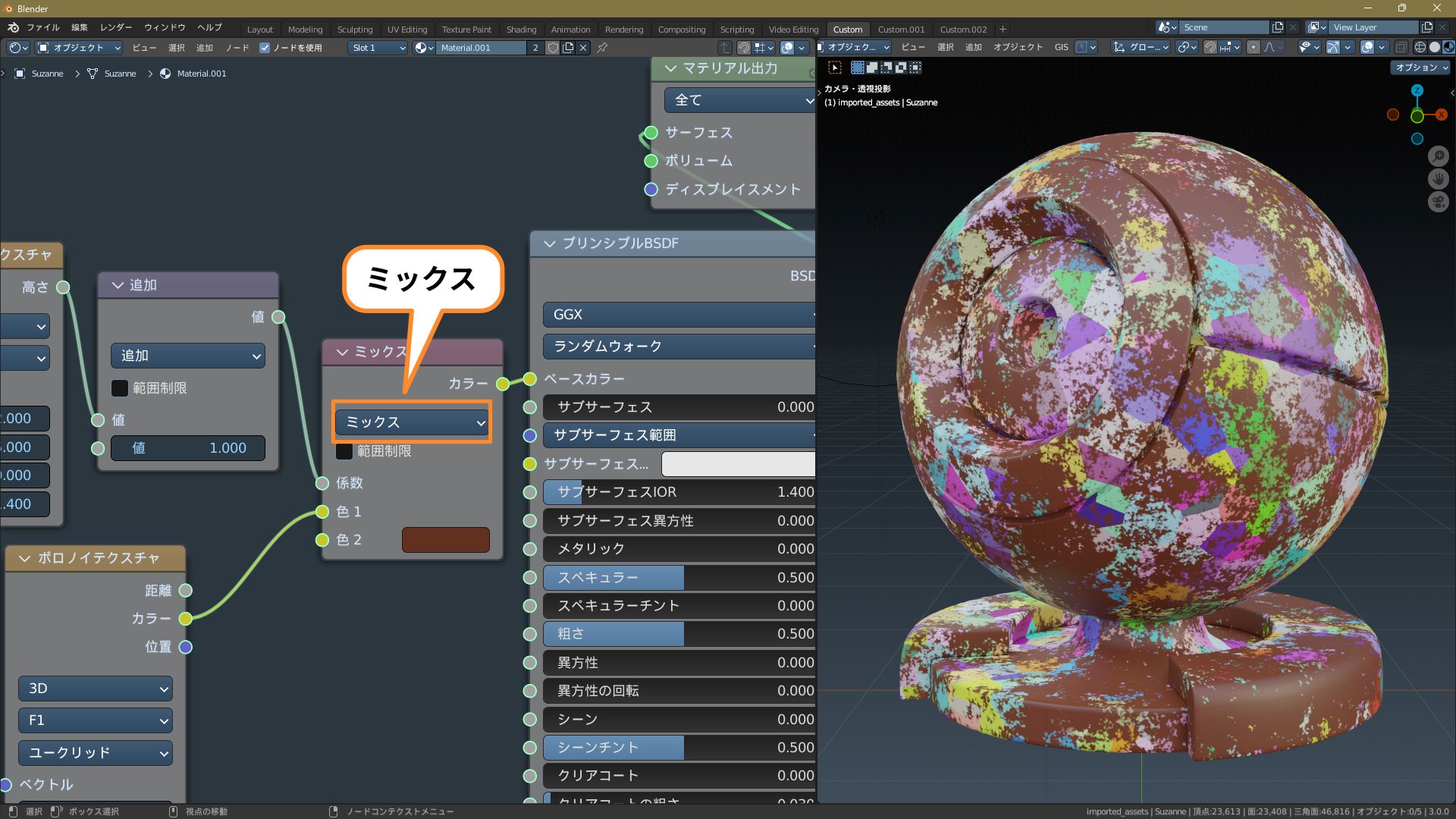Image resolution: width=1456 pixels, height=819 pixels.
Task: Add a new workspace with plus button
Action: (x=1003, y=30)
